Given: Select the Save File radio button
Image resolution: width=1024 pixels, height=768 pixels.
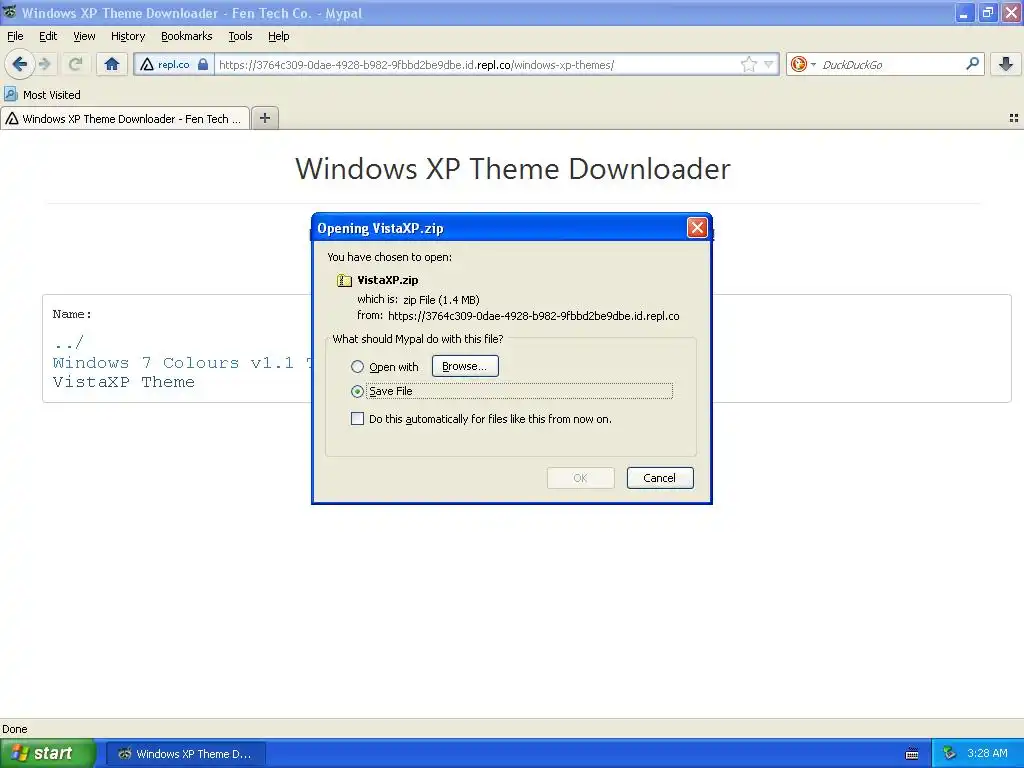Looking at the screenshot, I should tap(357, 391).
